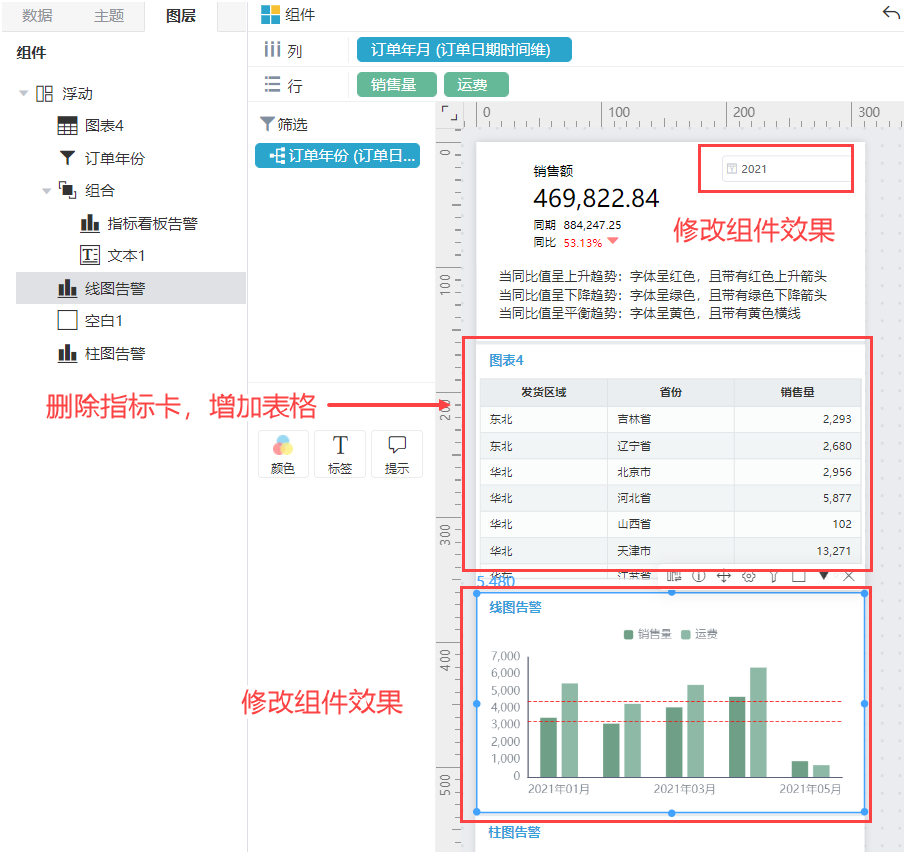Click 销售量 row field pill
The image size is (904, 852).
click(397, 85)
